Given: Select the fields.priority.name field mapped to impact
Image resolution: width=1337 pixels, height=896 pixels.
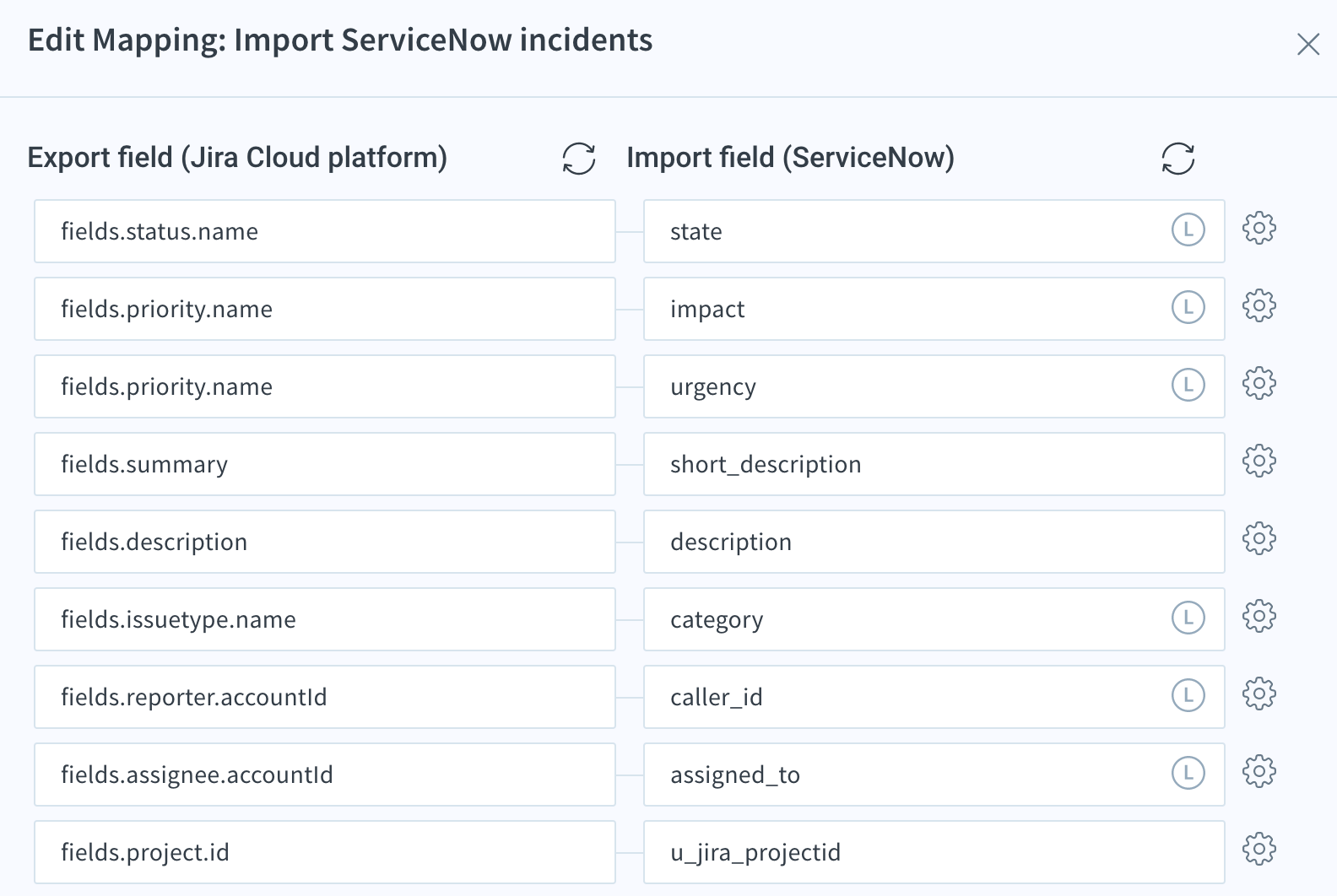Looking at the screenshot, I should pyautogui.click(x=325, y=309).
